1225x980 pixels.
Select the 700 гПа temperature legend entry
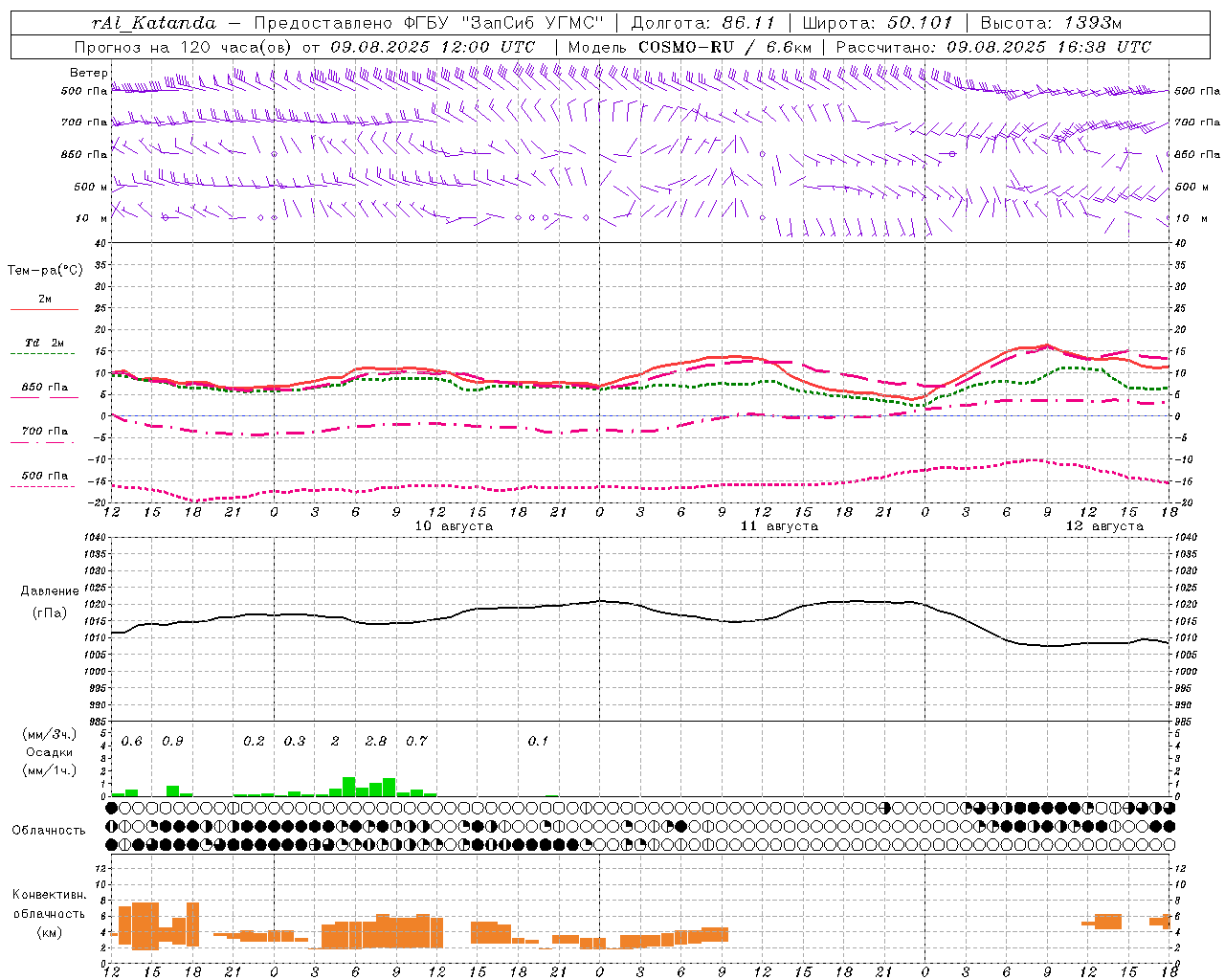[45, 432]
